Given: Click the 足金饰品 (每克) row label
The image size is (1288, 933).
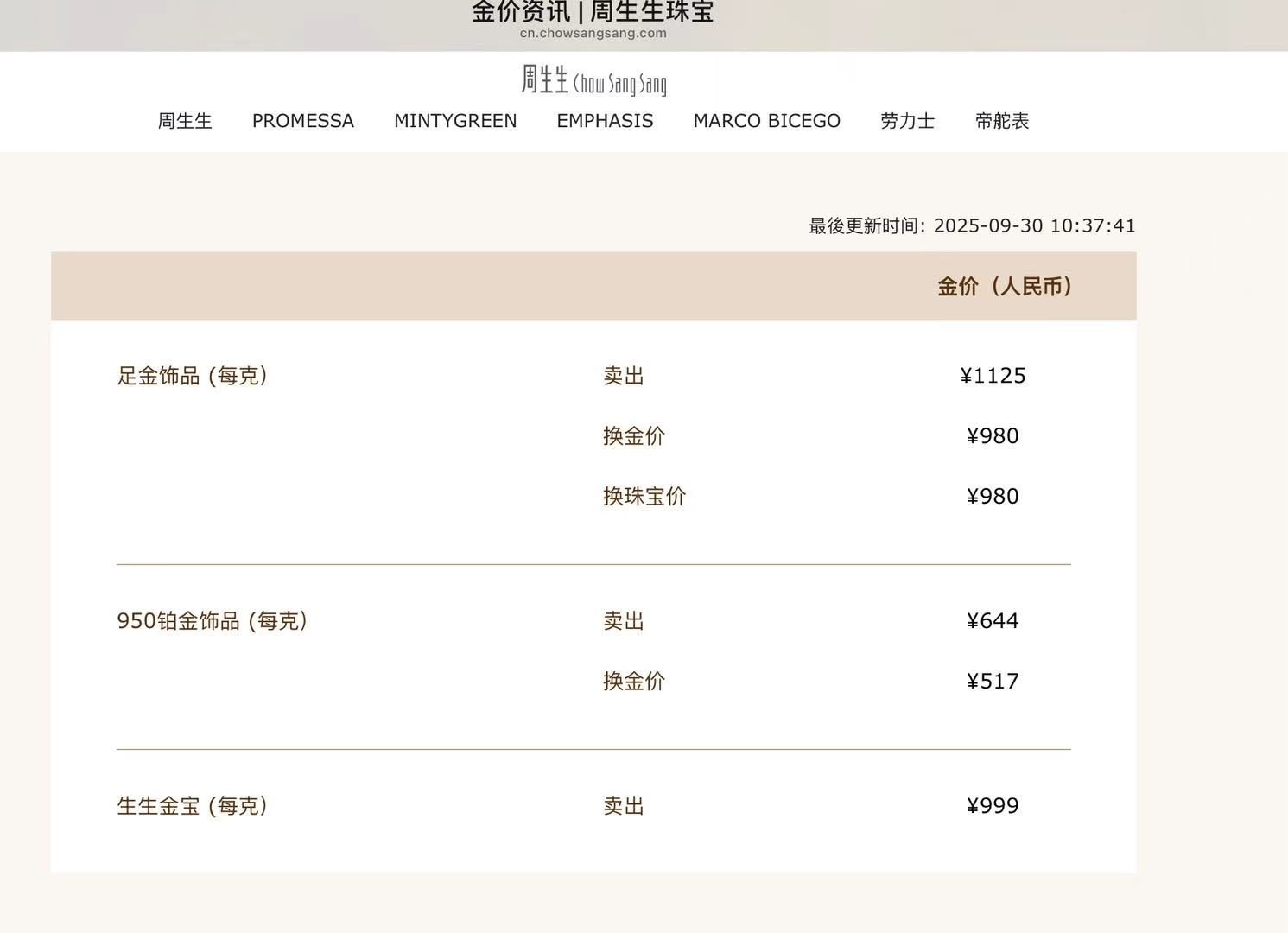Looking at the screenshot, I should point(192,376).
